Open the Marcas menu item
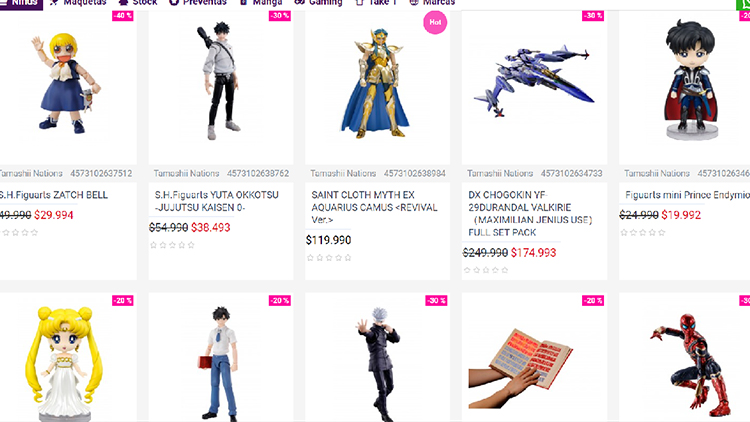Screen dimensions: 750x422 click(x=432, y=2)
